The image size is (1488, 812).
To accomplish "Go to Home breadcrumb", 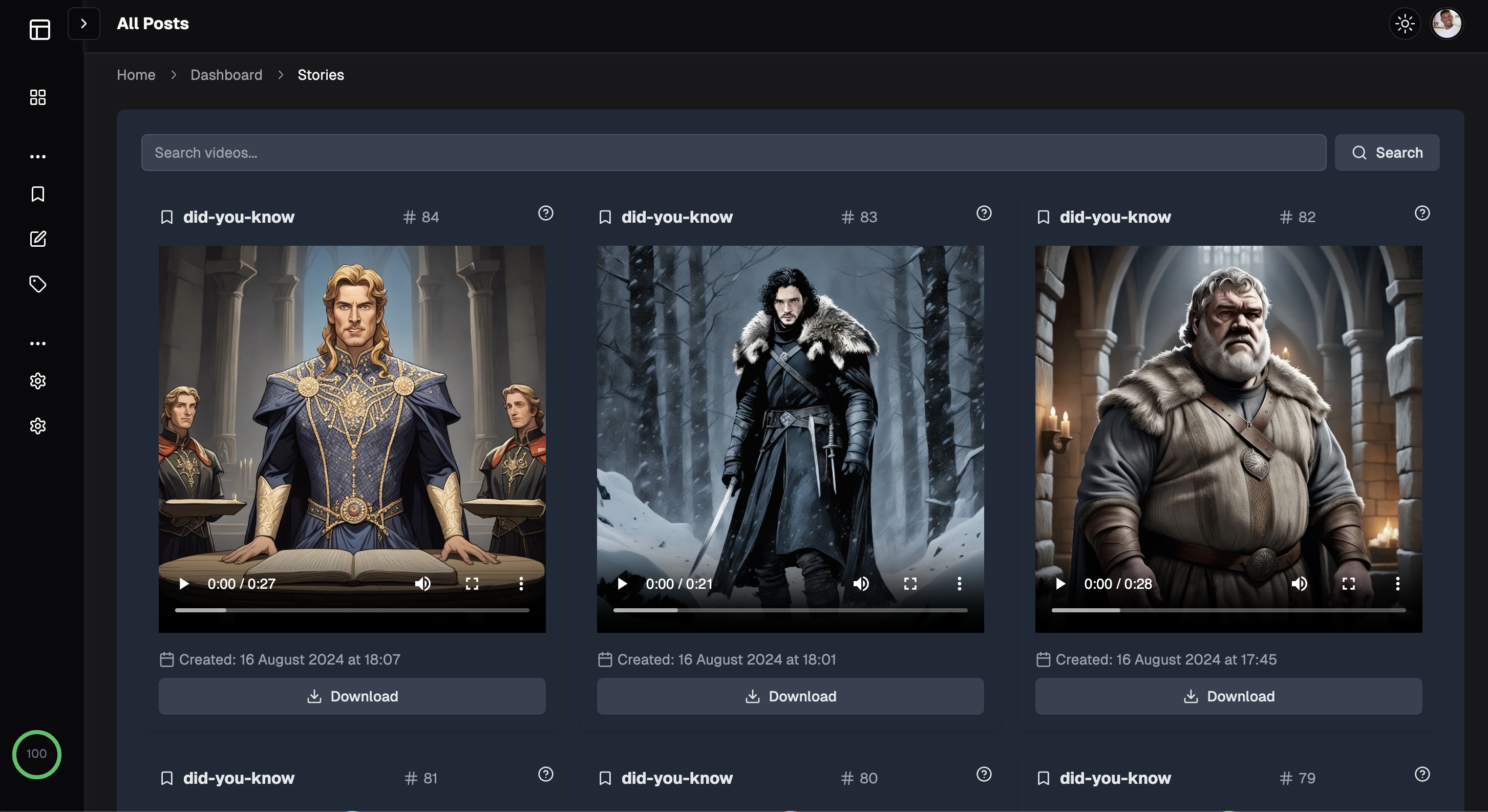I will pyautogui.click(x=136, y=75).
